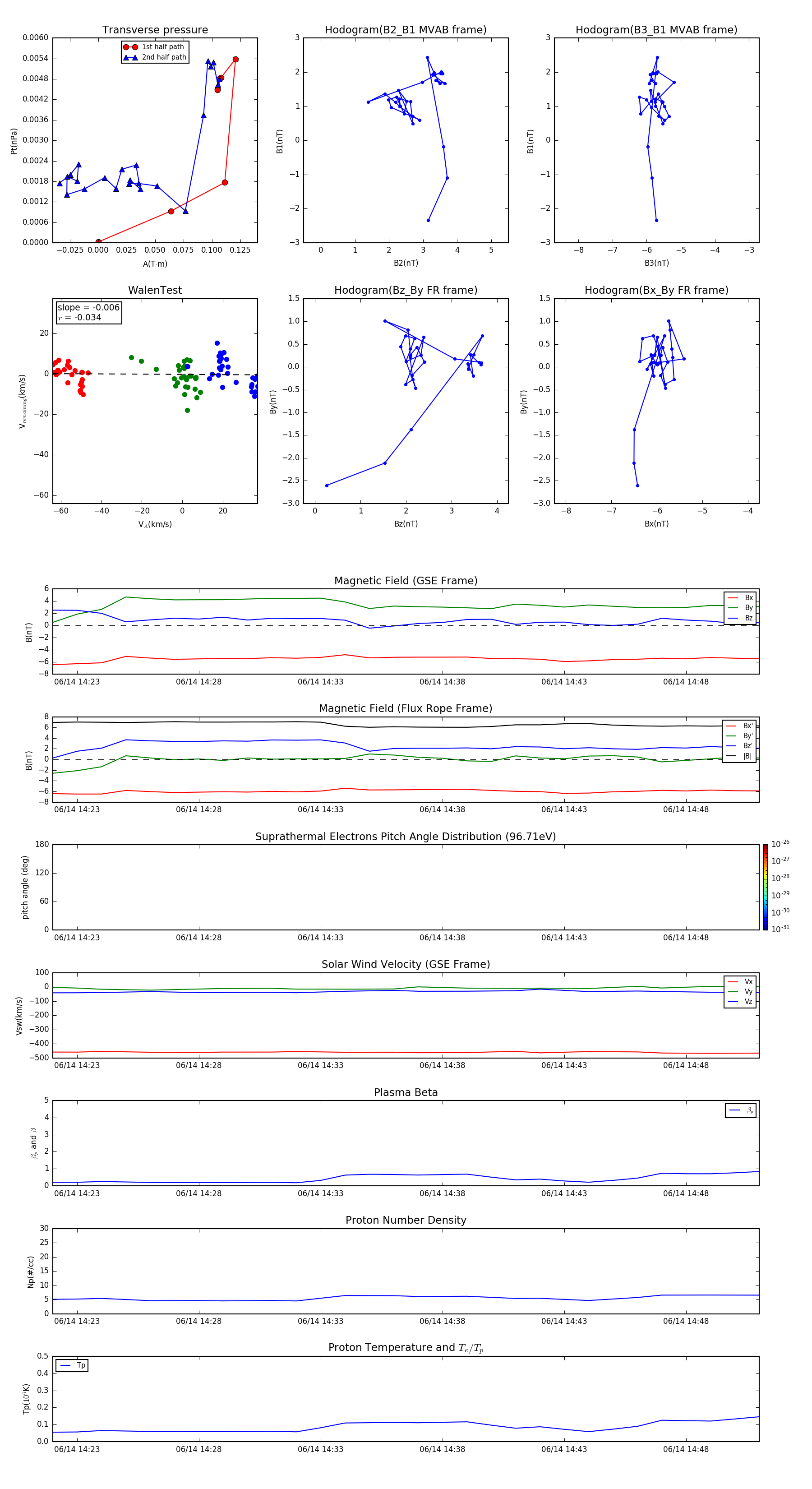This screenshot has height=1489, width=812.
Task: Click the 'r = -0.034' annotation
Action: [x=79, y=317]
